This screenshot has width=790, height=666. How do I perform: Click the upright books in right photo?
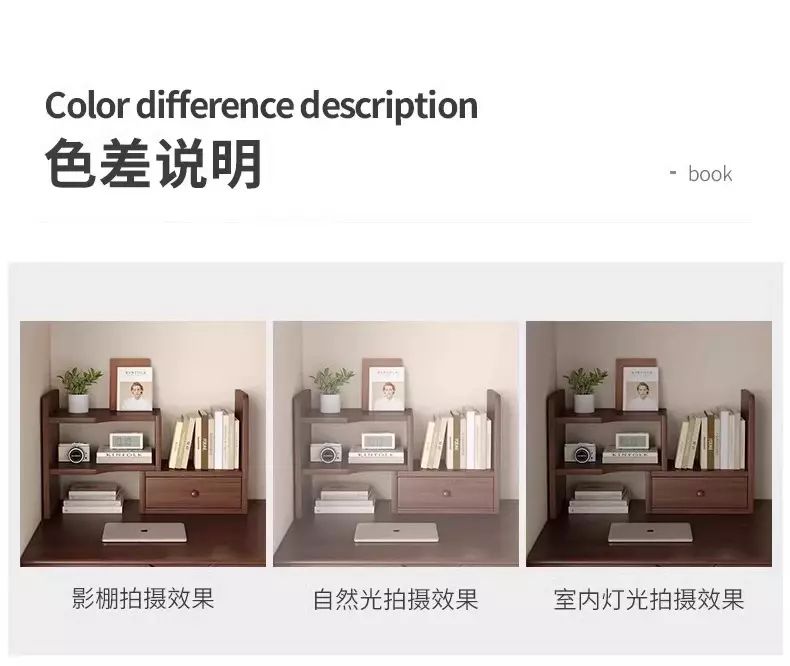tap(710, 441)
